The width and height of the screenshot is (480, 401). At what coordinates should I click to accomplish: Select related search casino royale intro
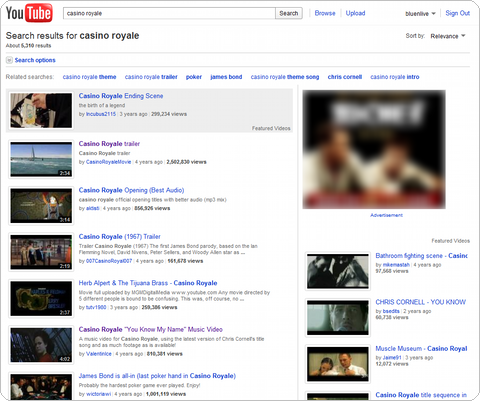coord(395,77)
